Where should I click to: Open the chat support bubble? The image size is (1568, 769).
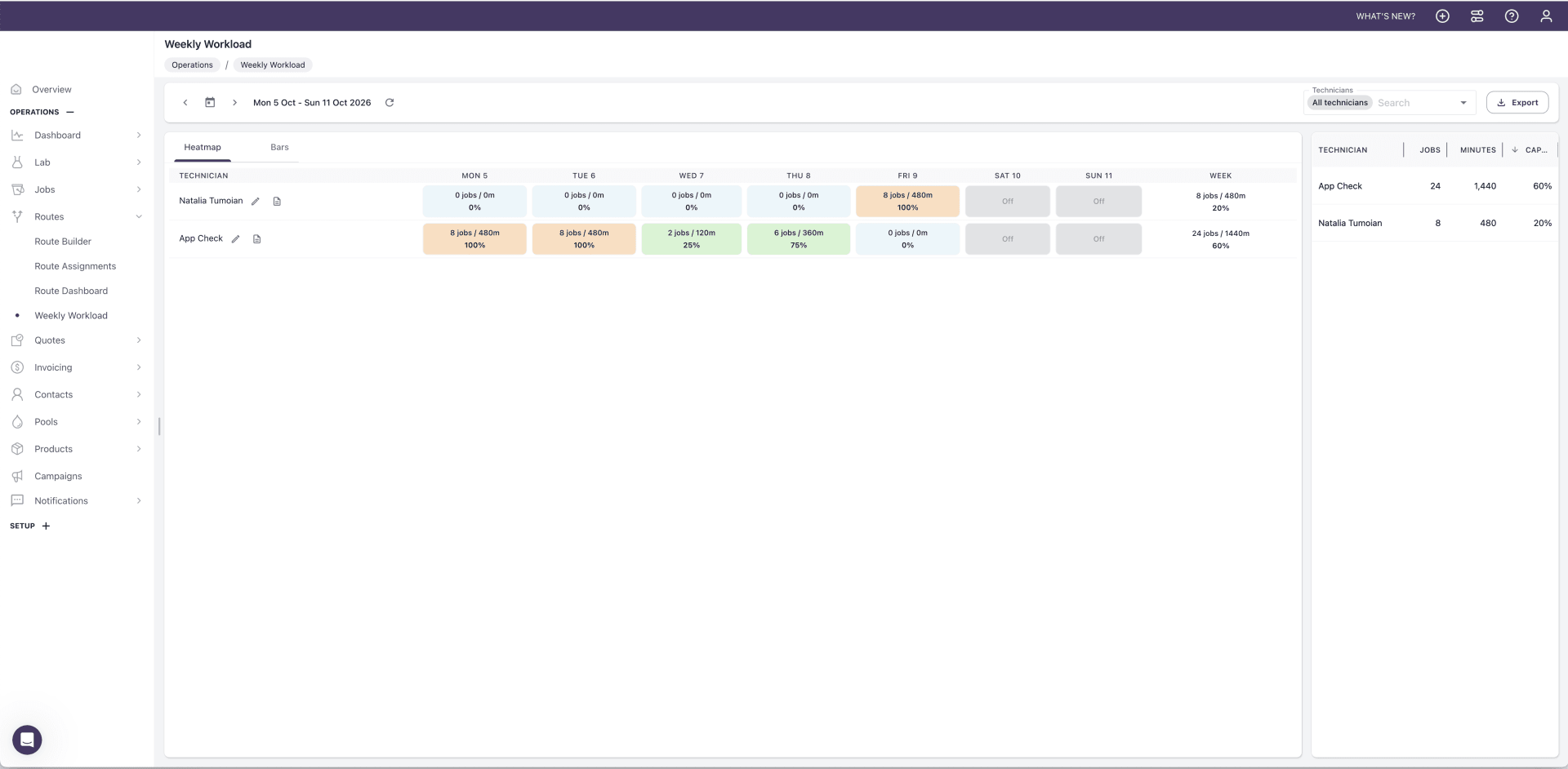27,740
